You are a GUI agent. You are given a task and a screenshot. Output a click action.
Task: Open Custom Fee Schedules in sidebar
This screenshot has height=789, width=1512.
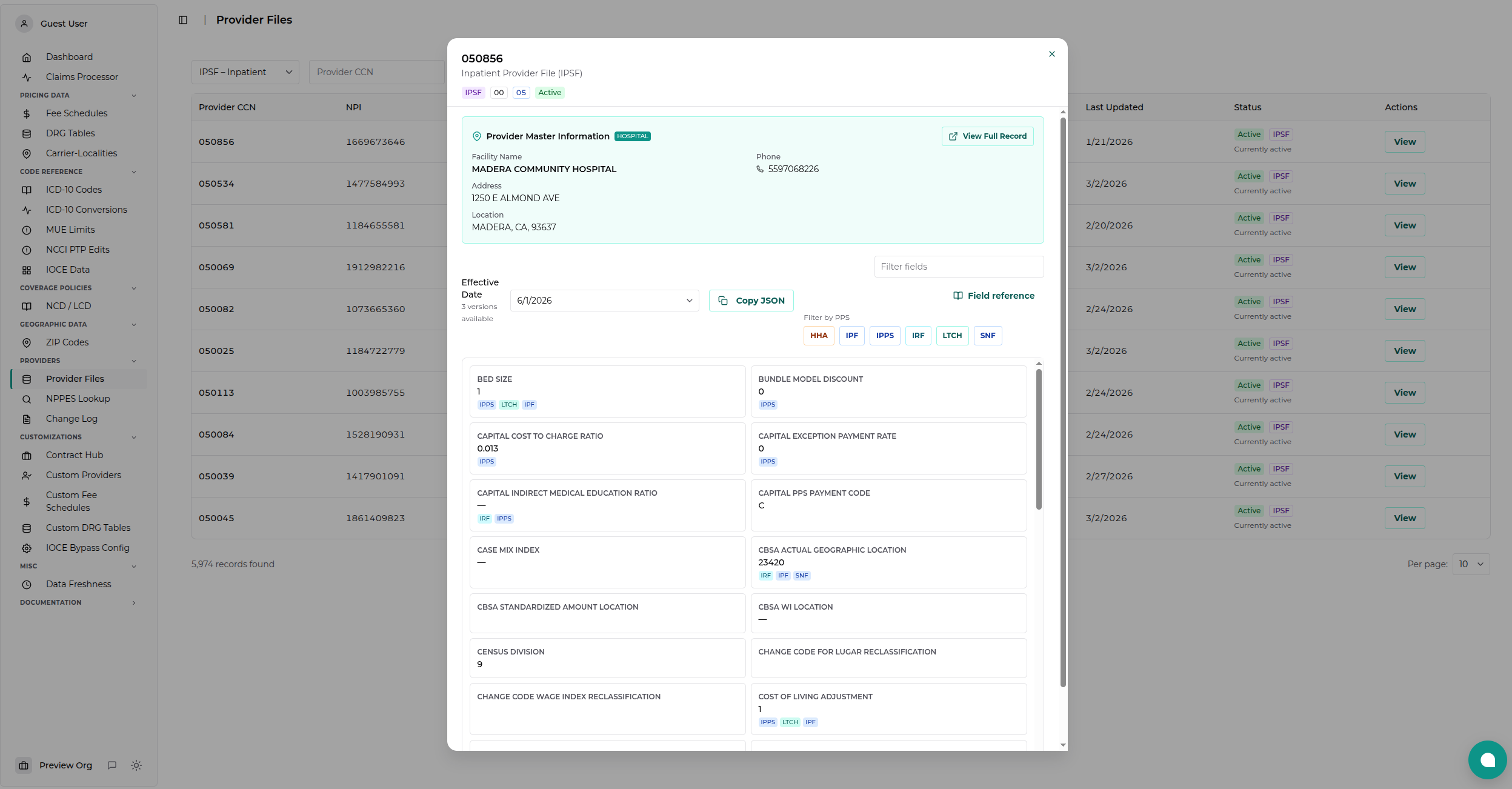[79, 501]
